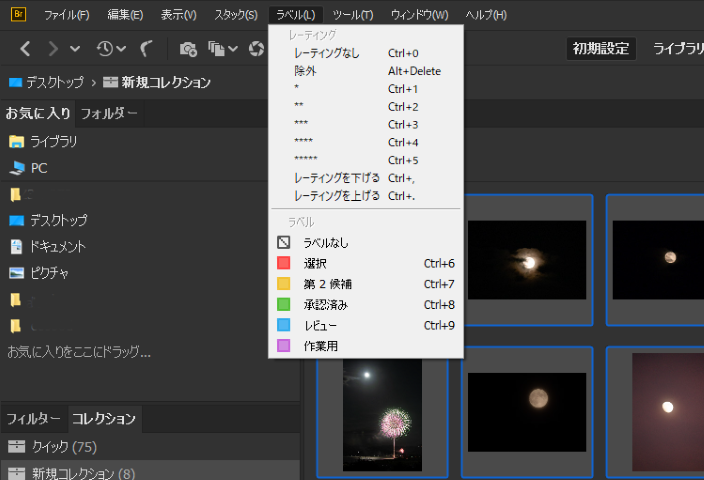Click the boomerang return-to-app icon
This screenshot has width=704, height=480.
147,48
